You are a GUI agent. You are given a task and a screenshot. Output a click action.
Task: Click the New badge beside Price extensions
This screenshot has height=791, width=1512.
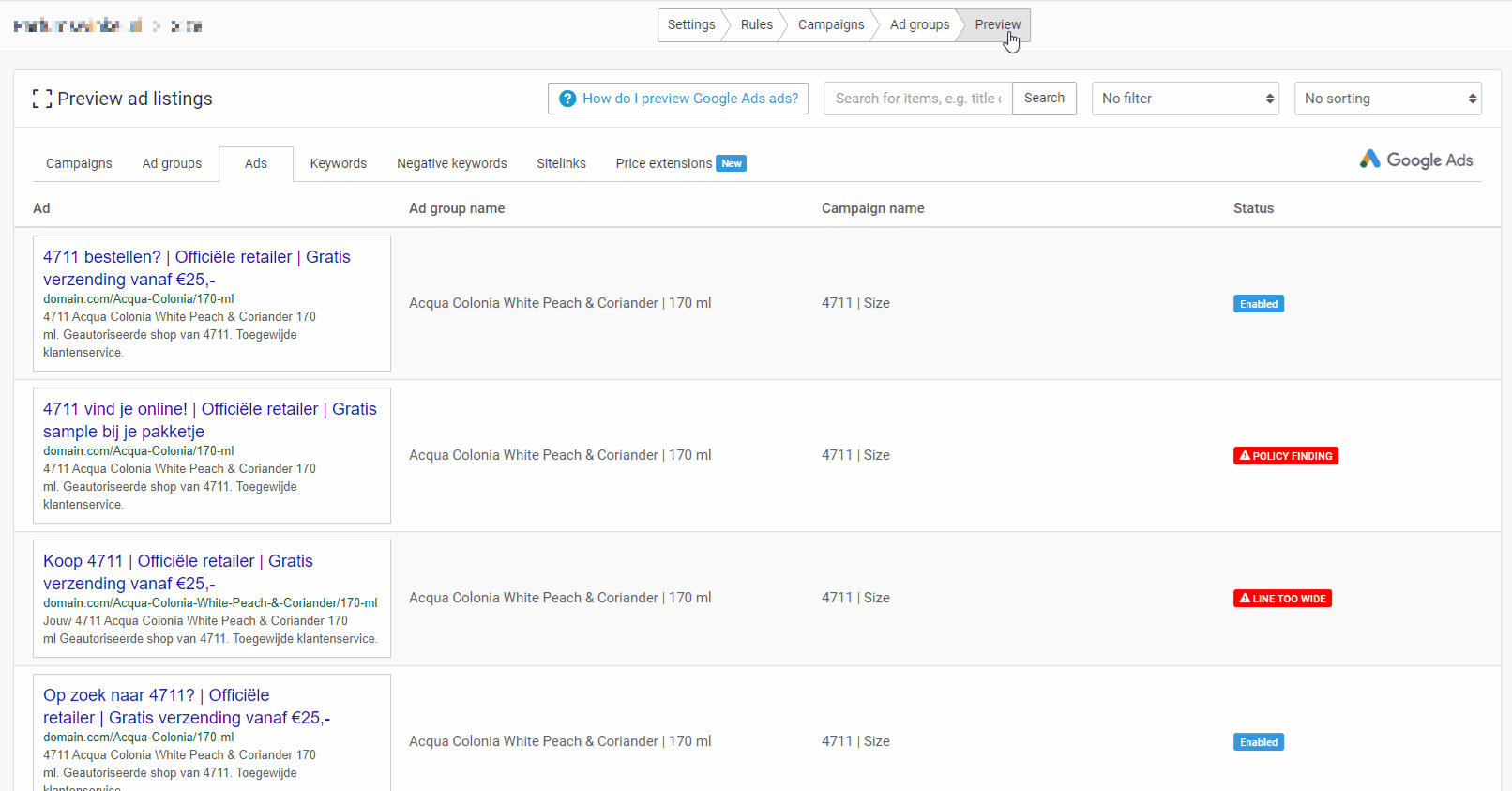tap(732, 163)
